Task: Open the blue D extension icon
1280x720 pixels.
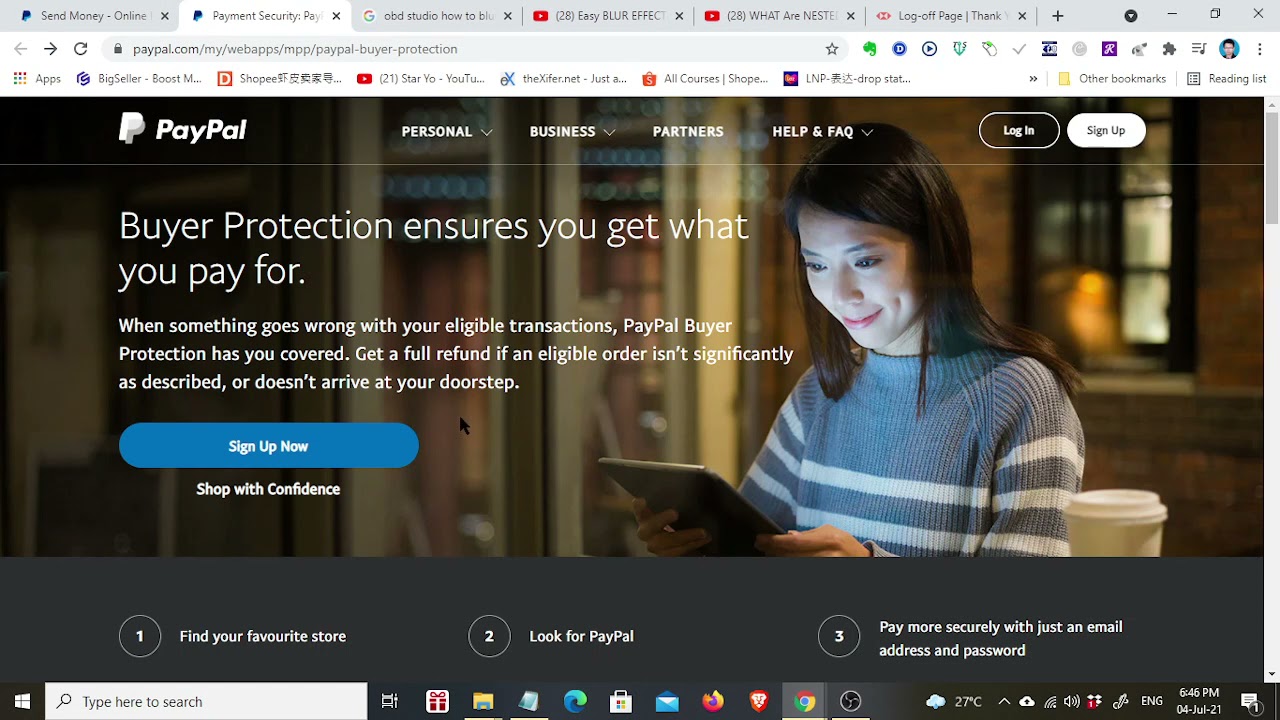Action: coord(900,48)
